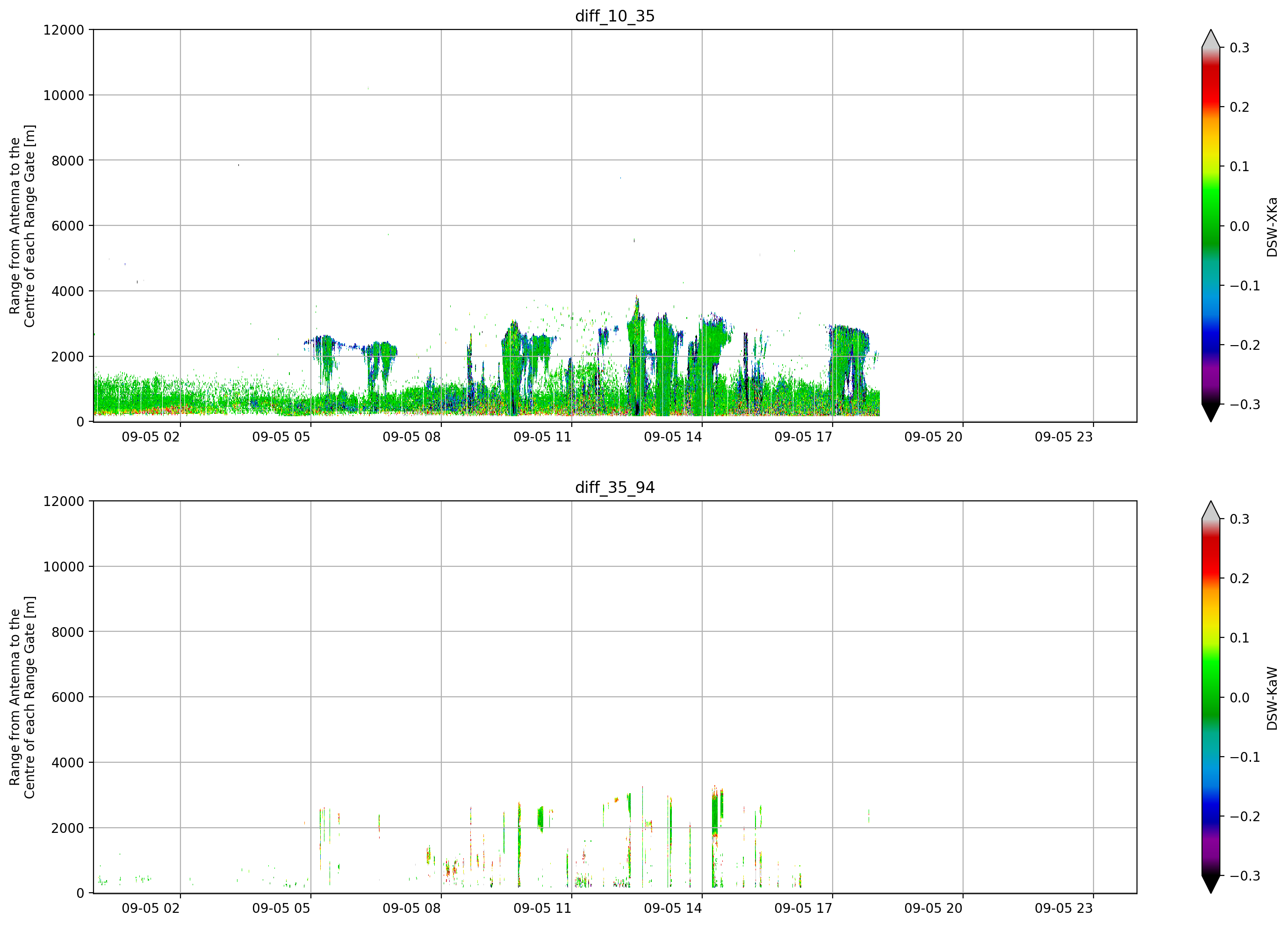Click the 0.2 tick on DSW-KaW colorbar

(1239, 578)
